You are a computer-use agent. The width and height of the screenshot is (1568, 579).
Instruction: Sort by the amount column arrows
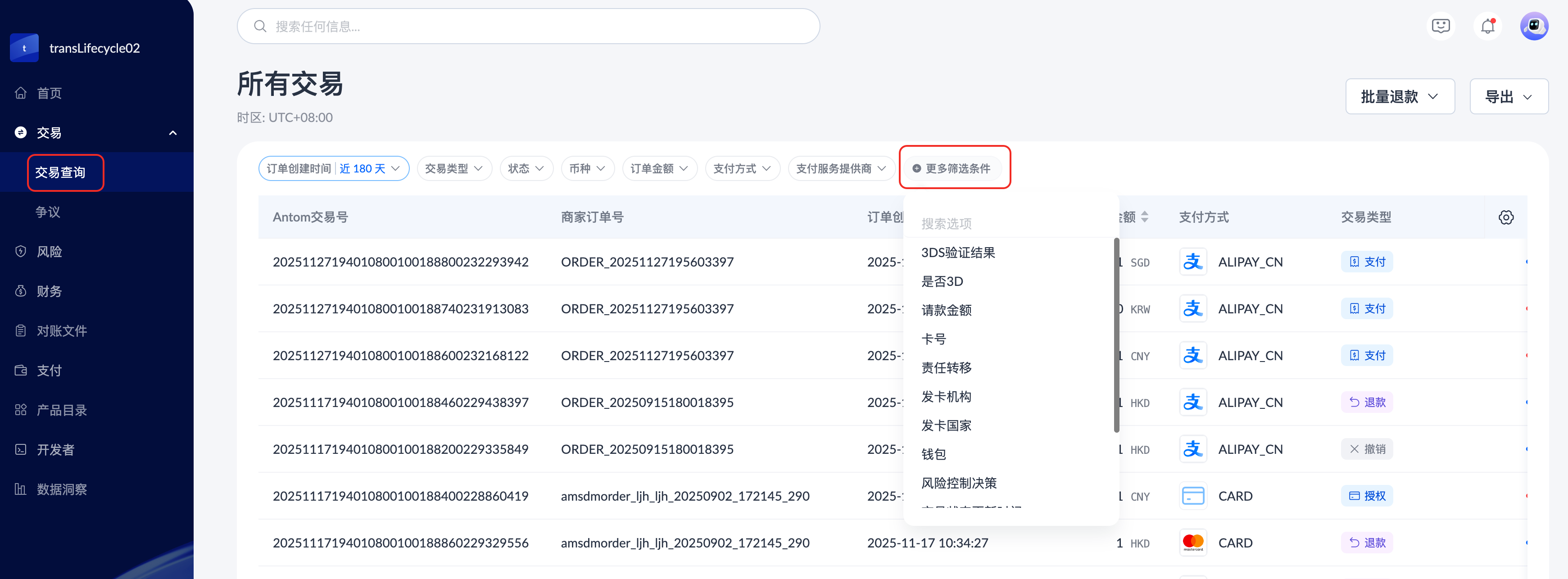click(x=1144, y=217)
